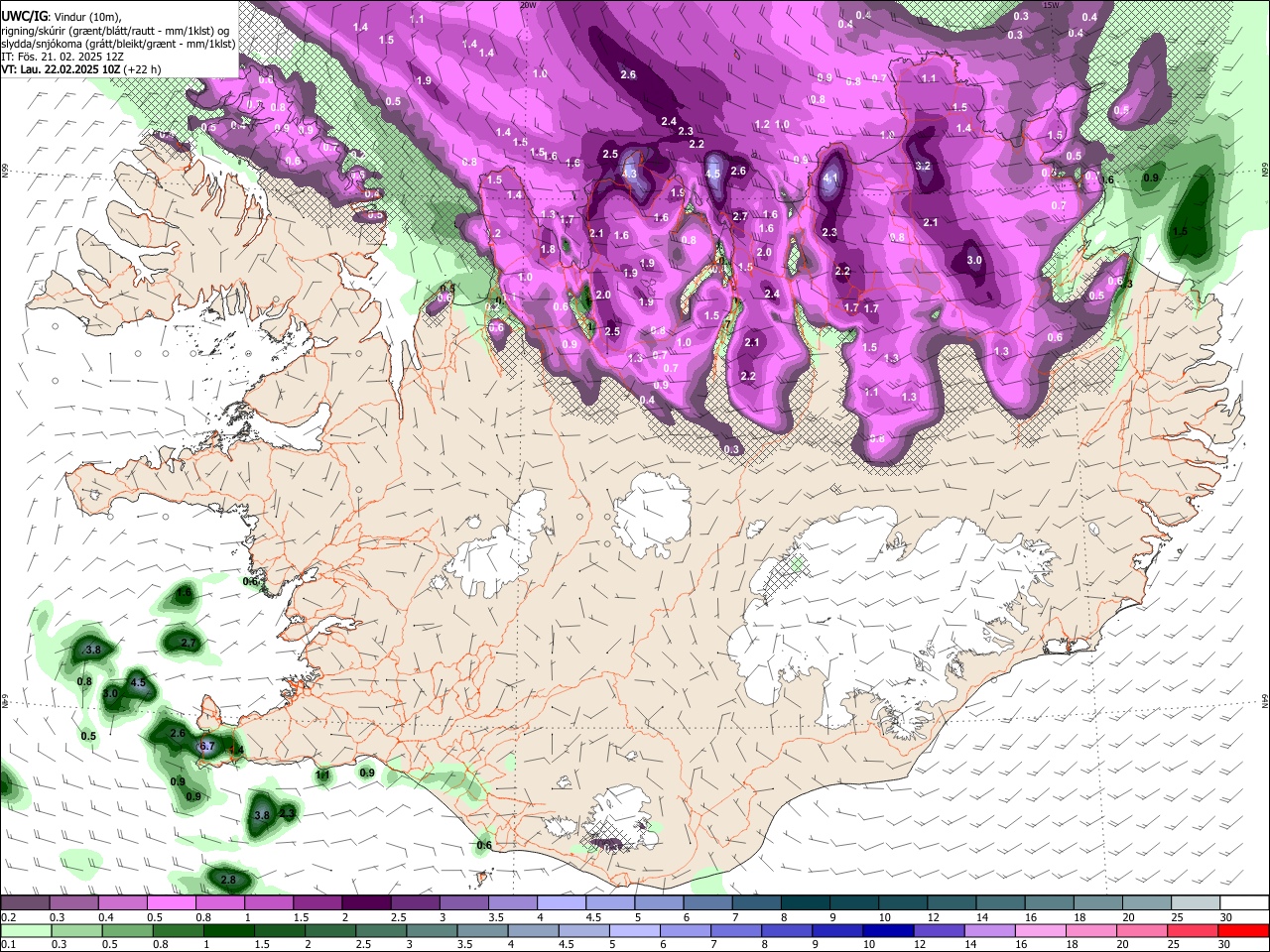Pick the darkest purple swatch labelled 2 in snow legend
1270x952 pixels.
(x=365, y=903)
